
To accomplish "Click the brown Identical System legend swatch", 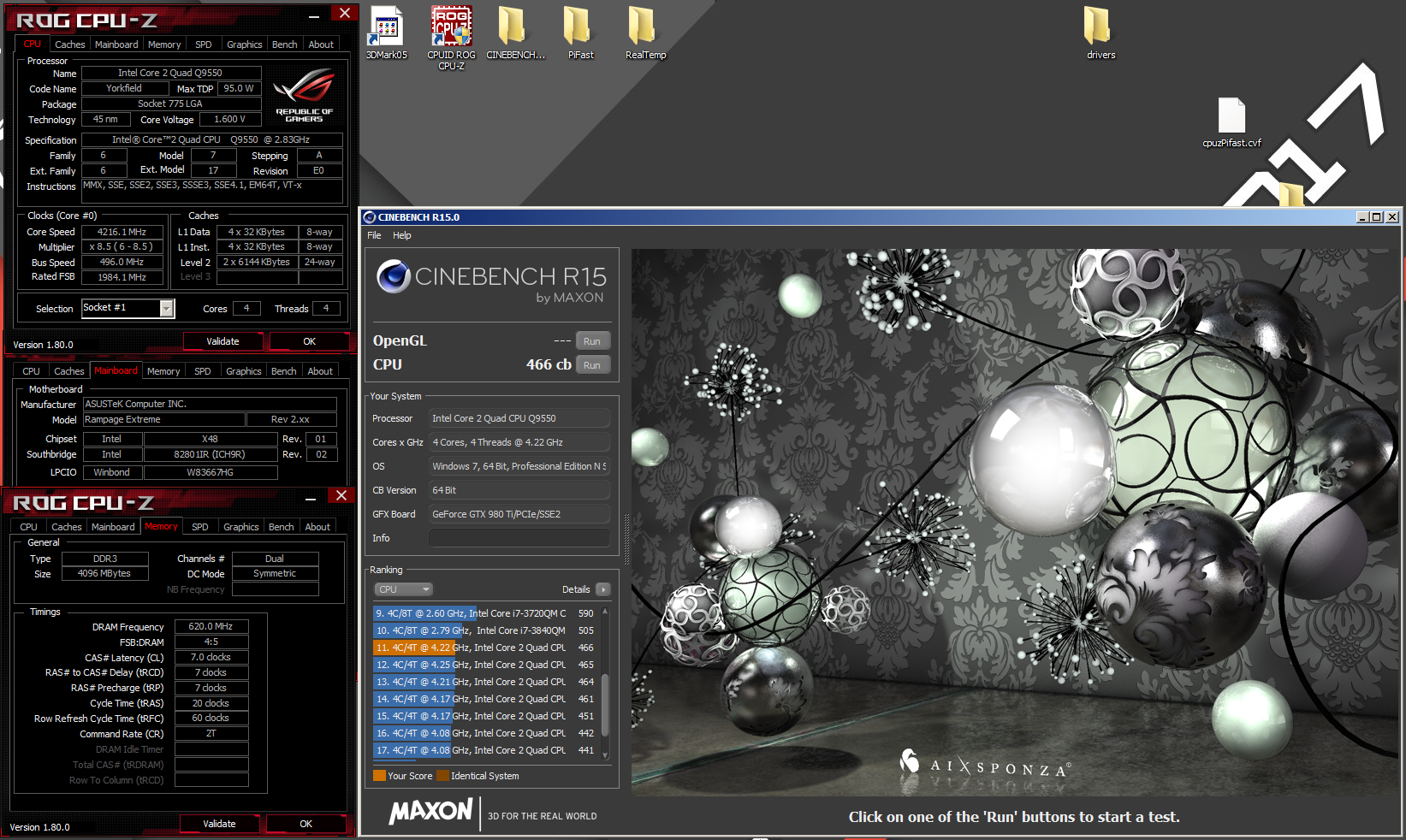I will point(442,776).
